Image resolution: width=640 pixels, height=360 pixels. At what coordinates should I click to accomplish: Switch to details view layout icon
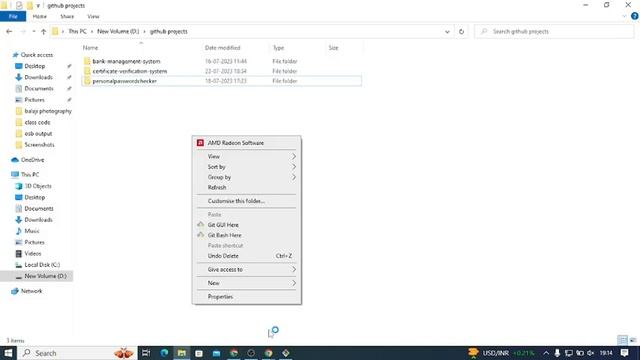pos(622,340)
